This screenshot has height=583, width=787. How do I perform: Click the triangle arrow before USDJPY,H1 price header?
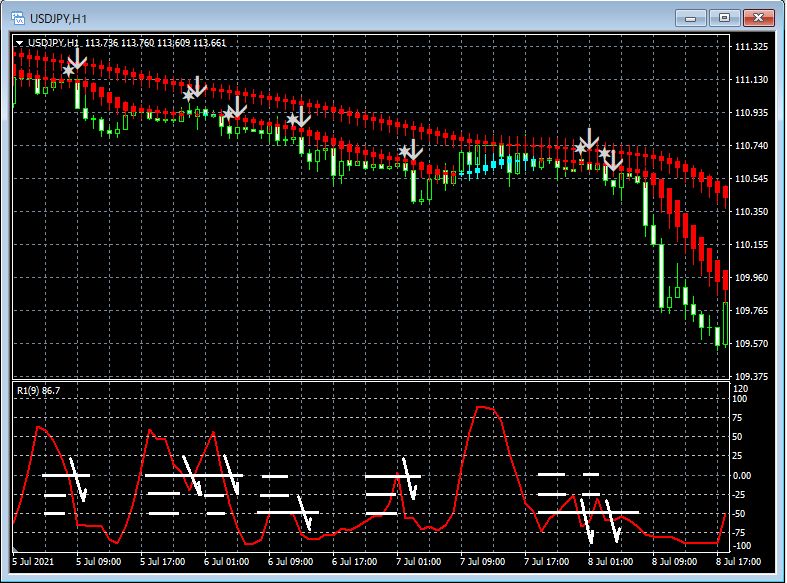19,43
